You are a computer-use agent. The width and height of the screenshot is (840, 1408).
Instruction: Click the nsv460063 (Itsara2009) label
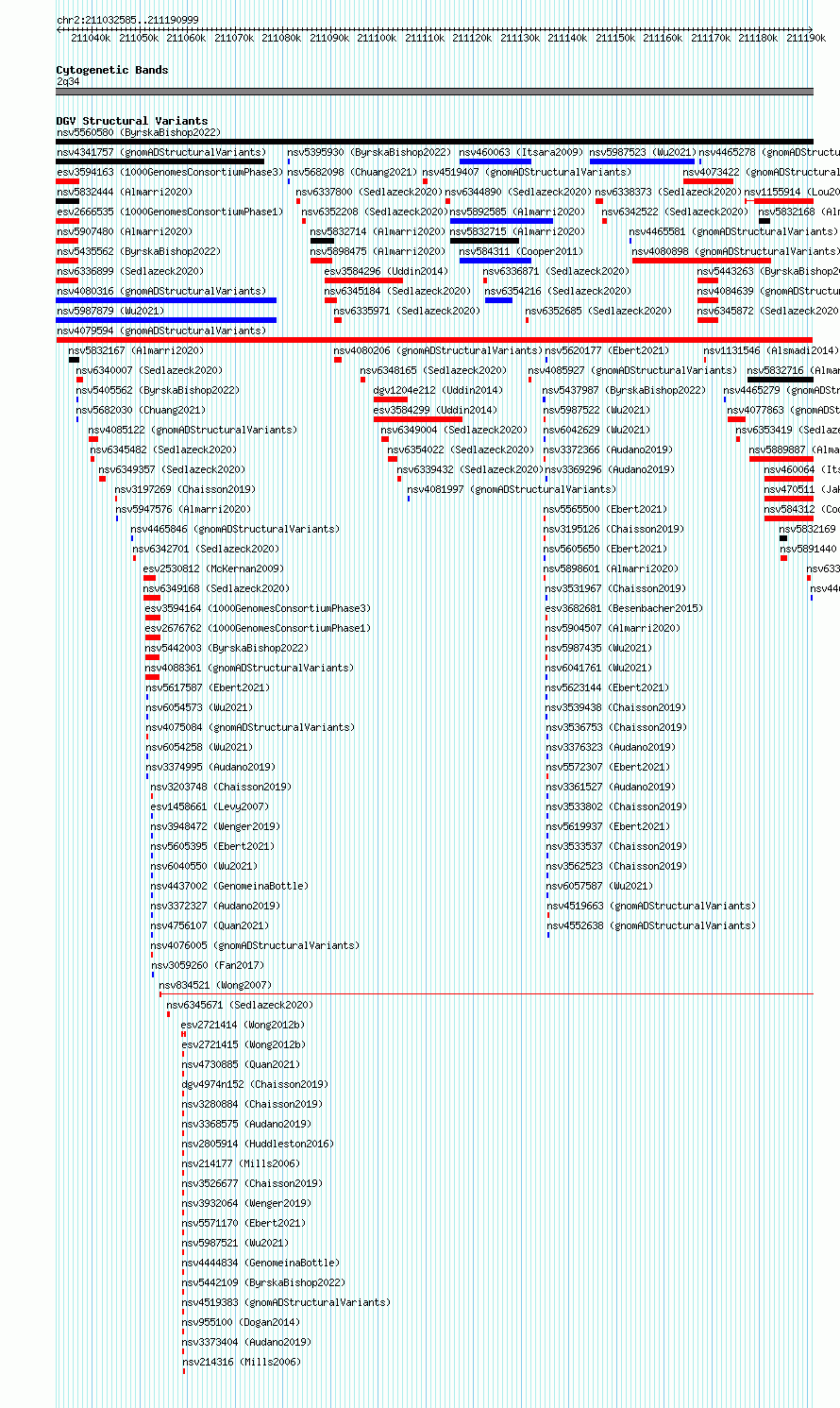click(x=521, y=153)
